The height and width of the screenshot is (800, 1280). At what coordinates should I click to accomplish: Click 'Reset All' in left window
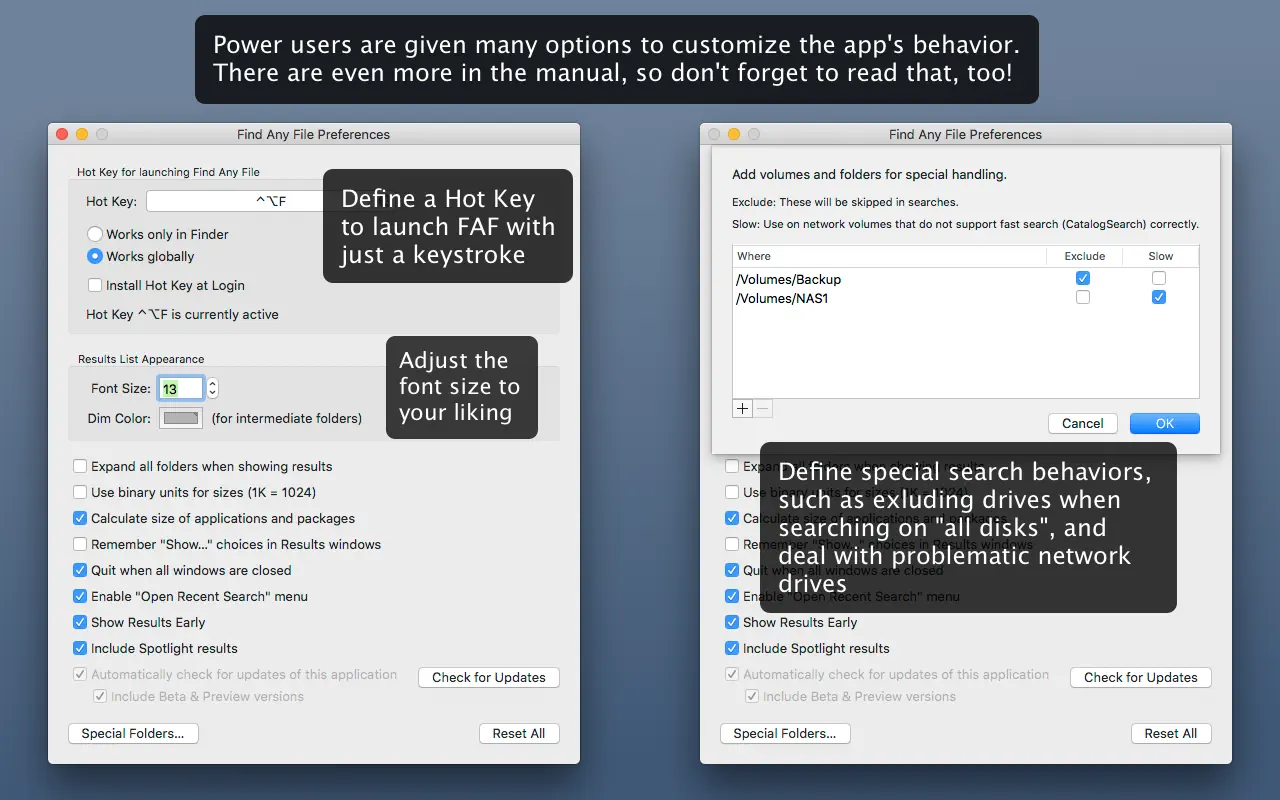(x=519, y=733)
